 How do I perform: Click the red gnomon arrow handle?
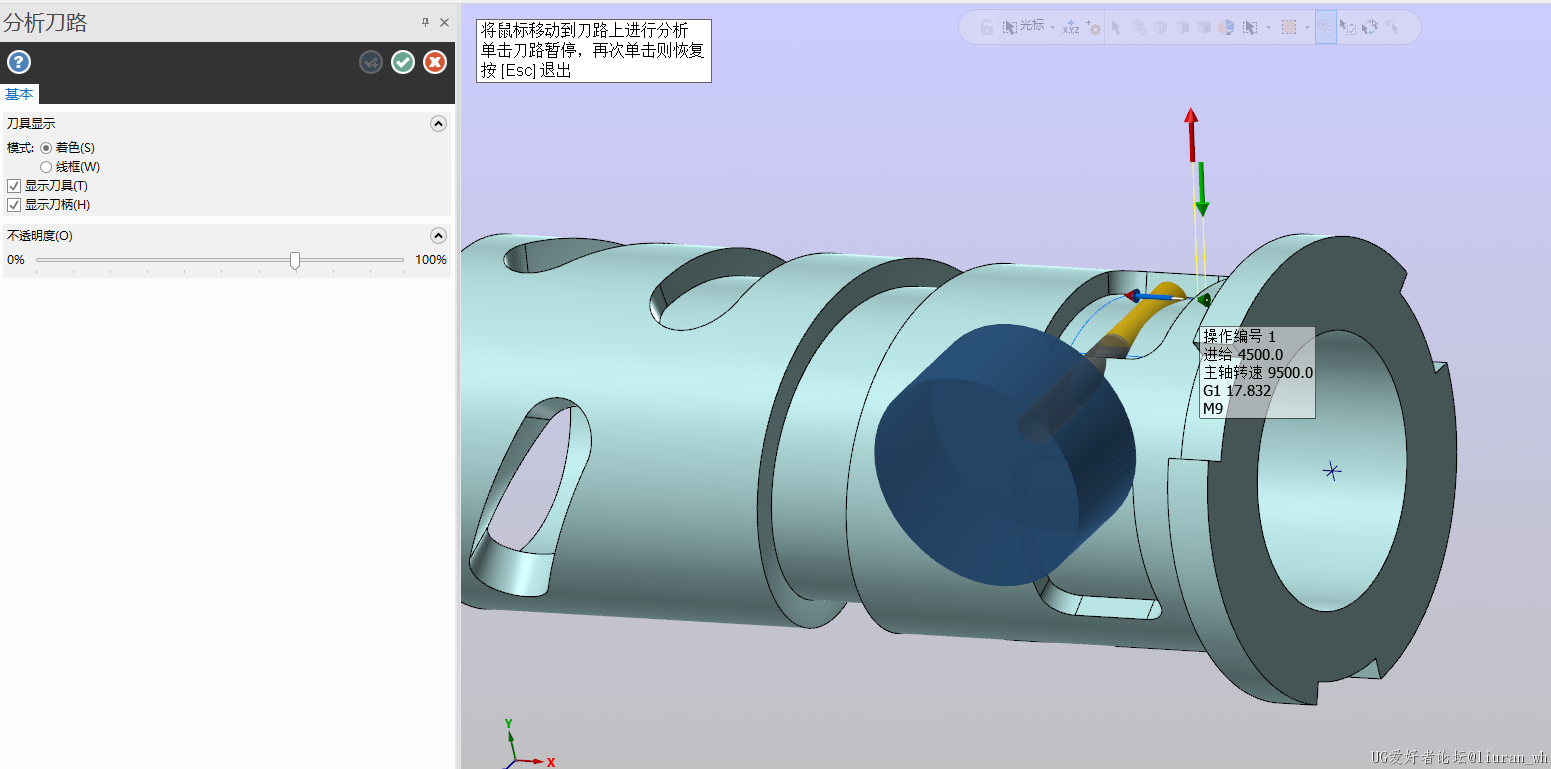point(1191,134)
